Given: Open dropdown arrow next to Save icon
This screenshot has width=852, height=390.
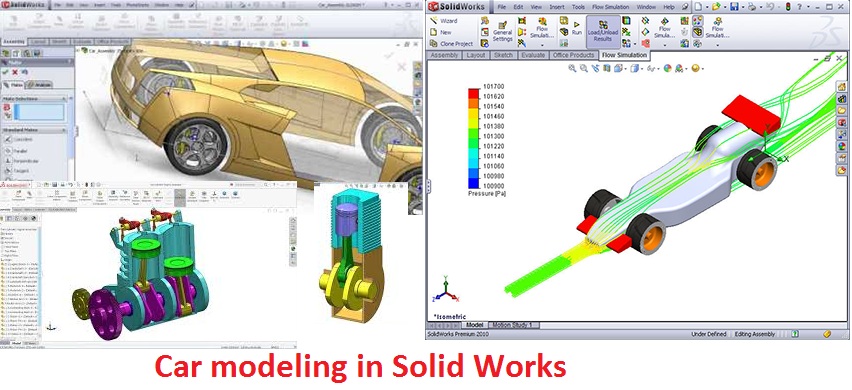Looking at the screenshot, I should [742, 8].
